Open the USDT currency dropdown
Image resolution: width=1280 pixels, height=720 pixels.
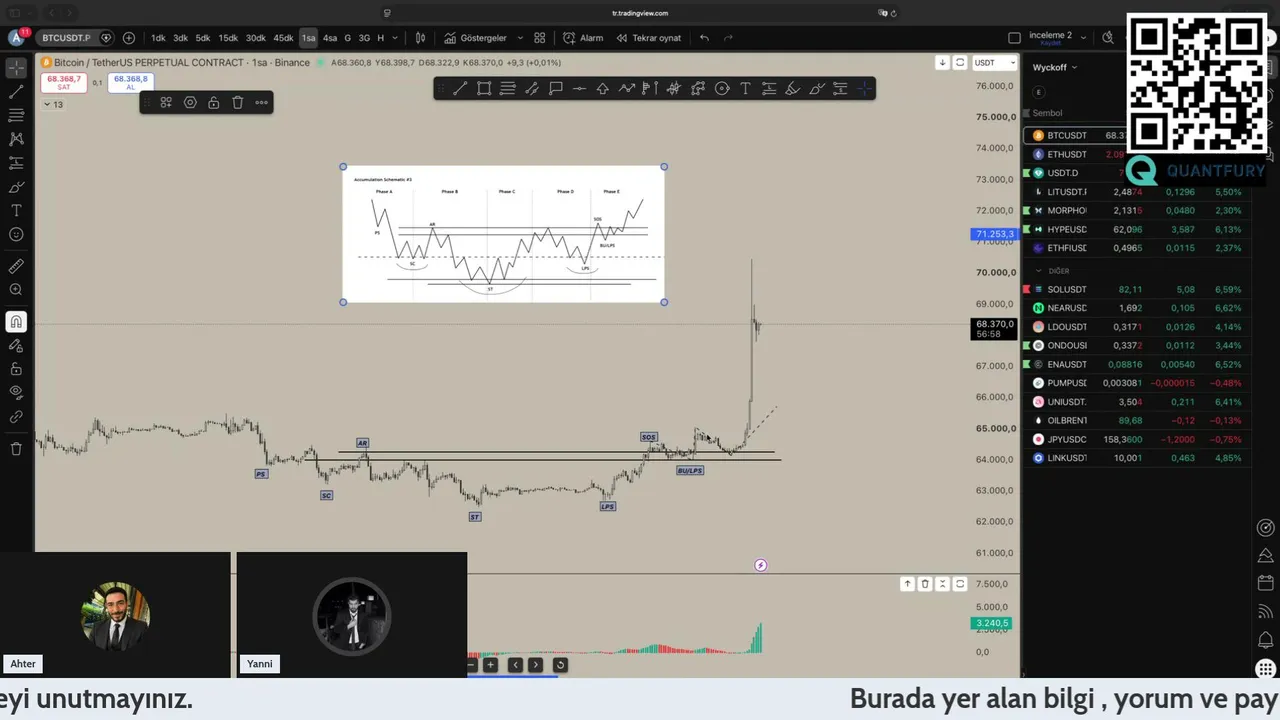[x=994, y=62]
